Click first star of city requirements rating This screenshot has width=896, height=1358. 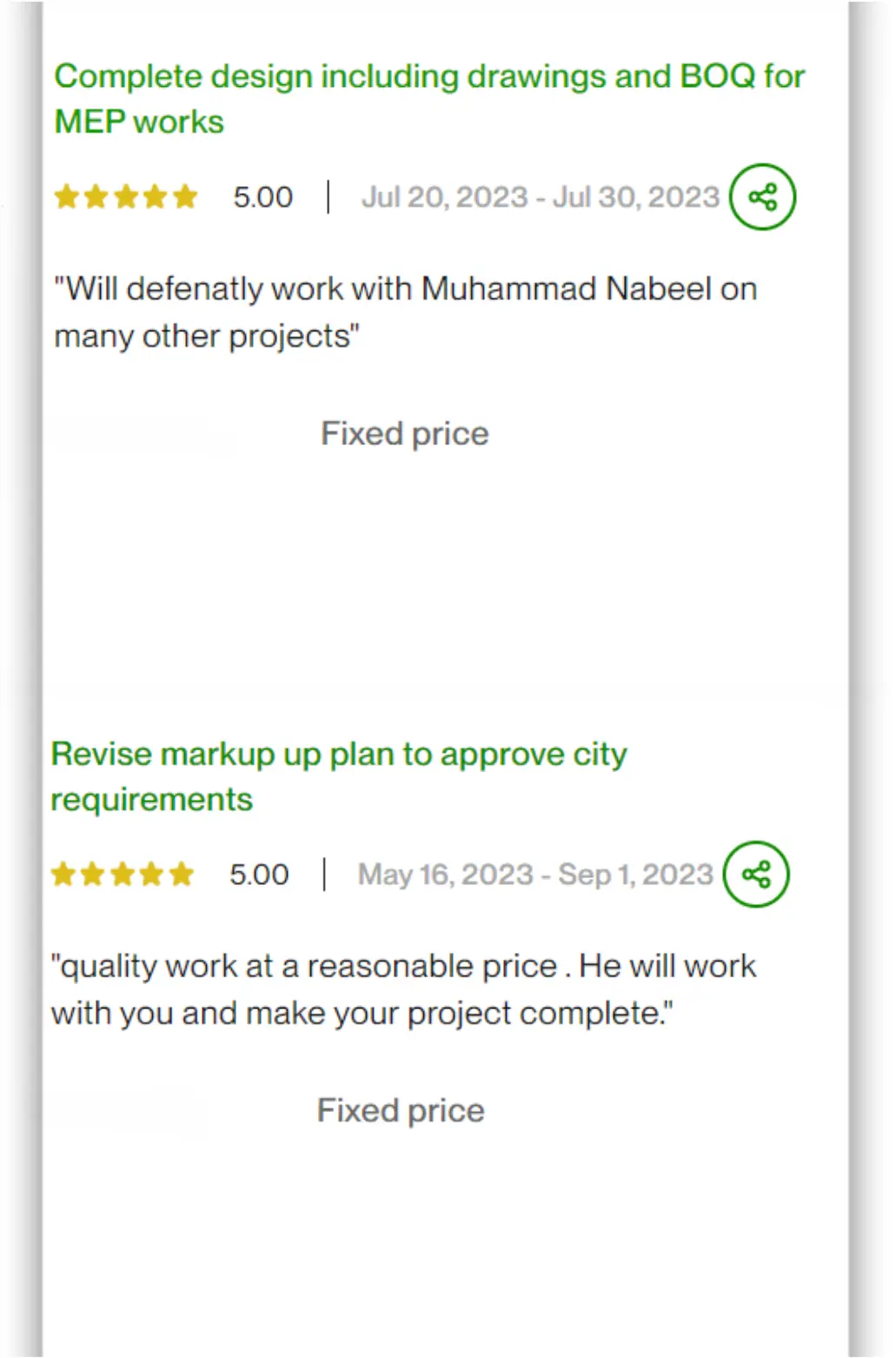pyautogui.click(x=63, y=874)
